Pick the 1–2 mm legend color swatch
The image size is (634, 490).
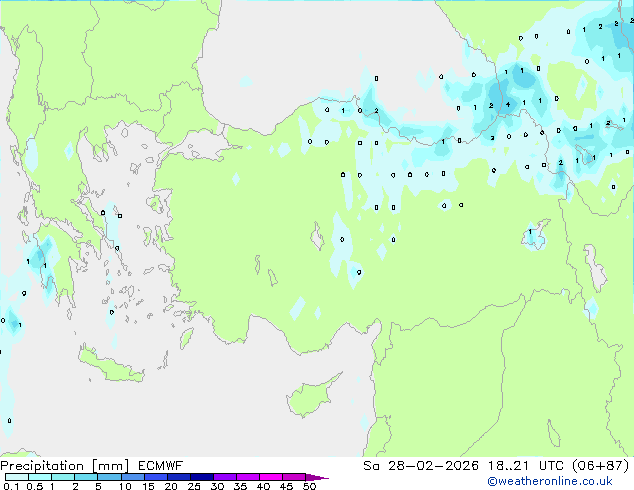[63, 477]
